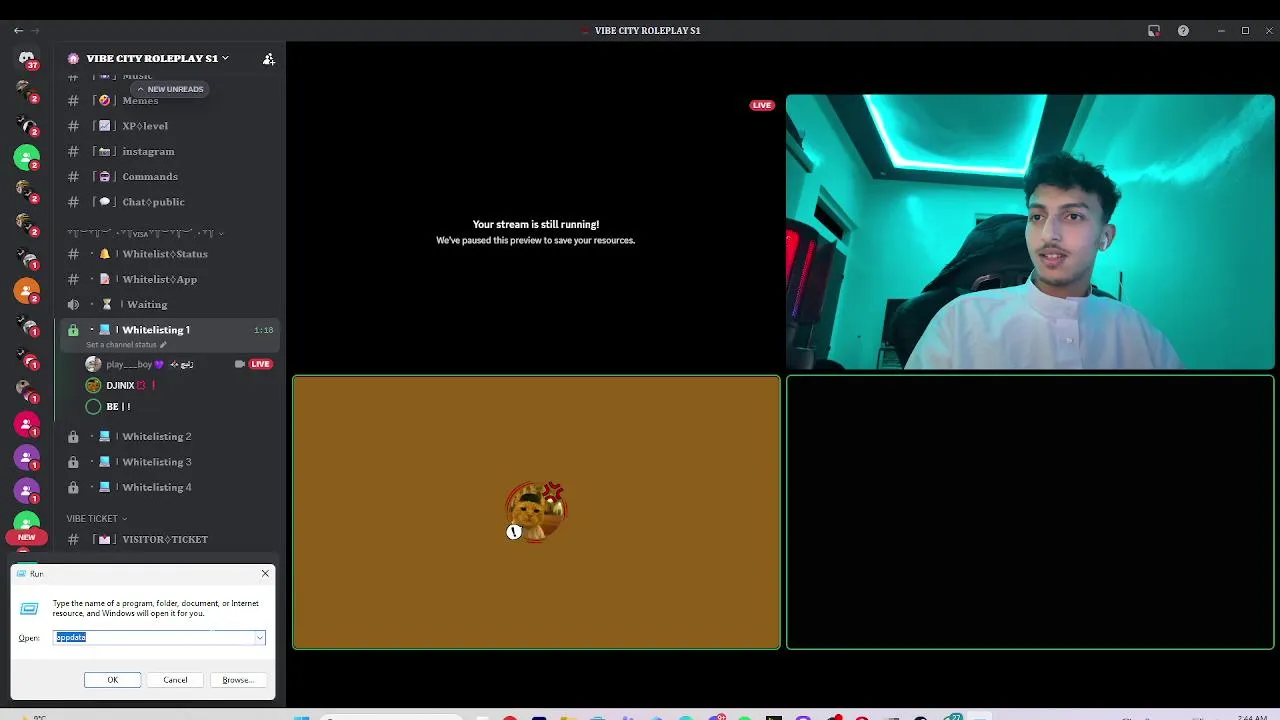
Task: Click camera icon next to play___boy
Action: (239, 364)
